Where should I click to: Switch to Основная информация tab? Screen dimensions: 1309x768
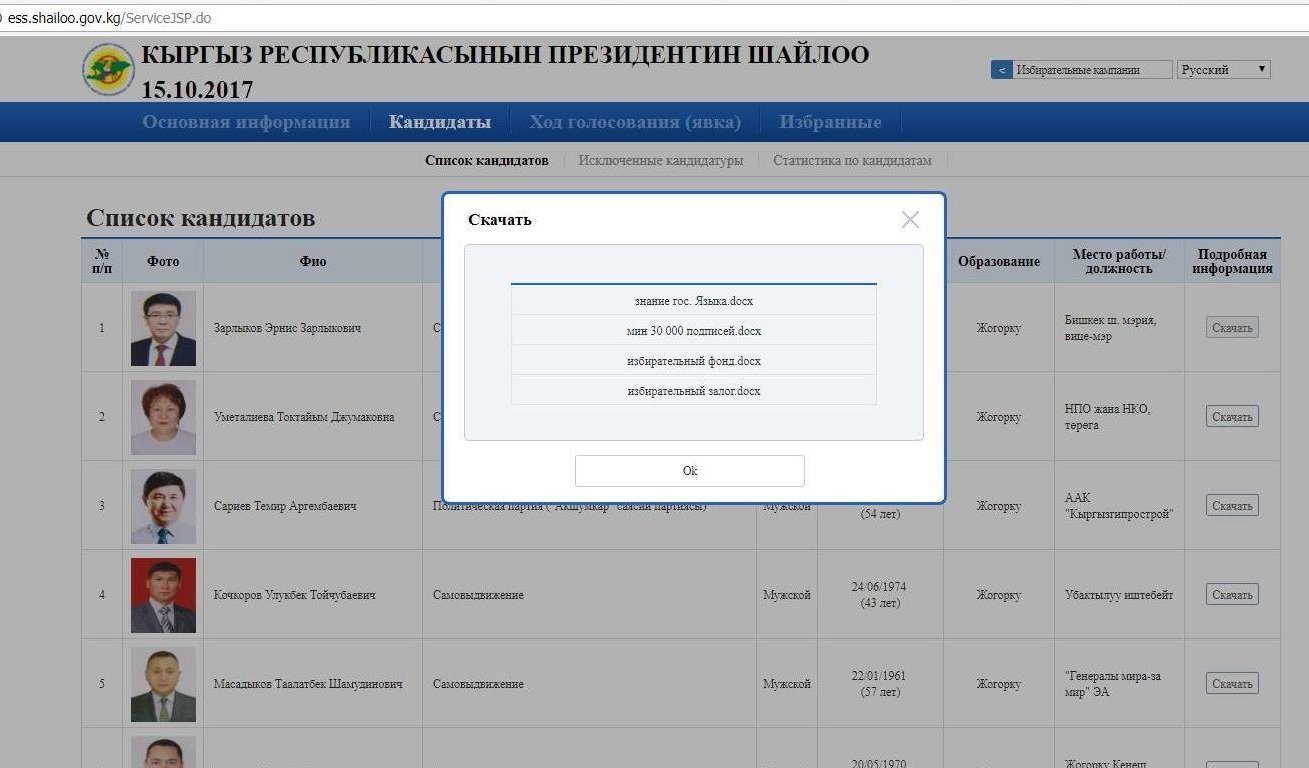click(x=246, y=122)
